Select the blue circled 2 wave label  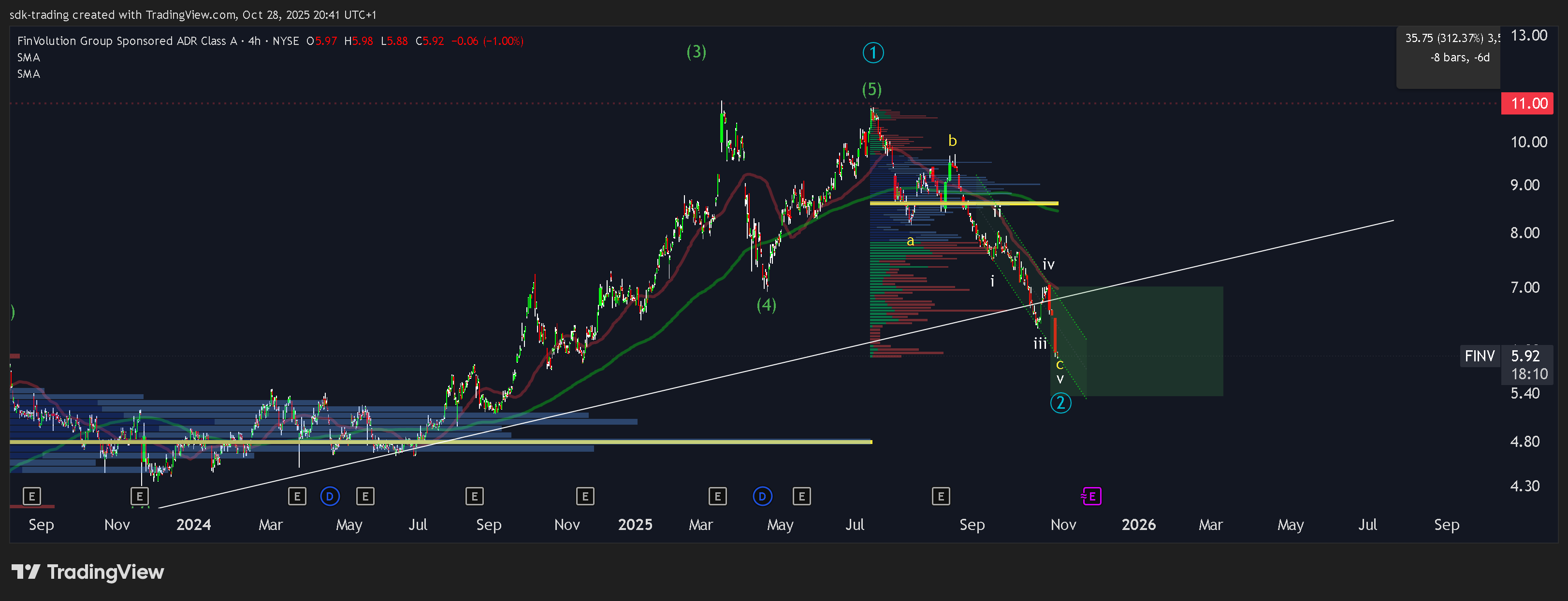[1060, 403]
